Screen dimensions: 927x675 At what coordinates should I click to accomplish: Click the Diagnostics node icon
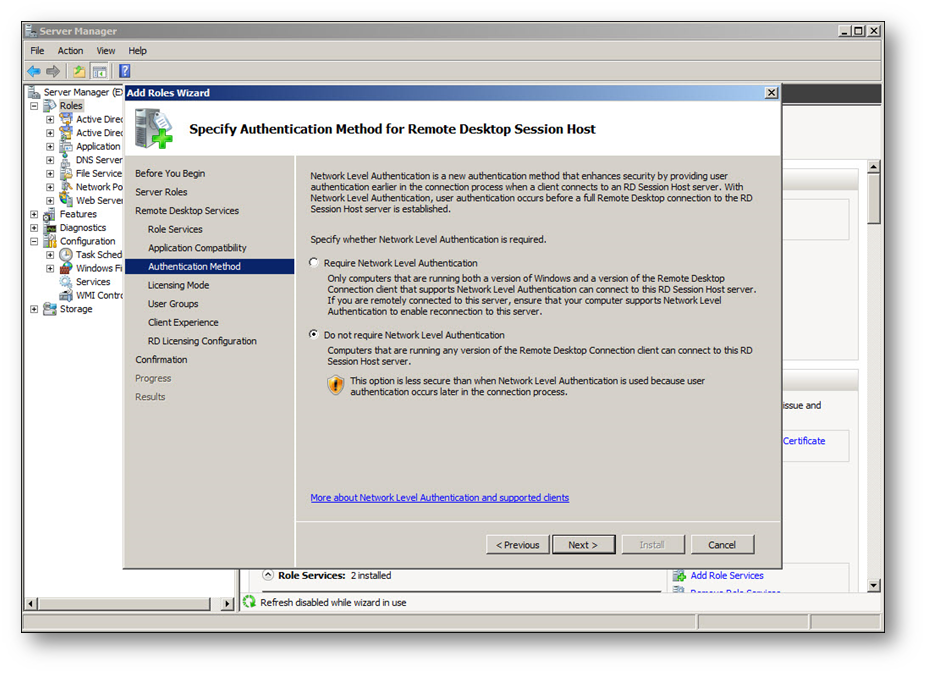(50, 228)
